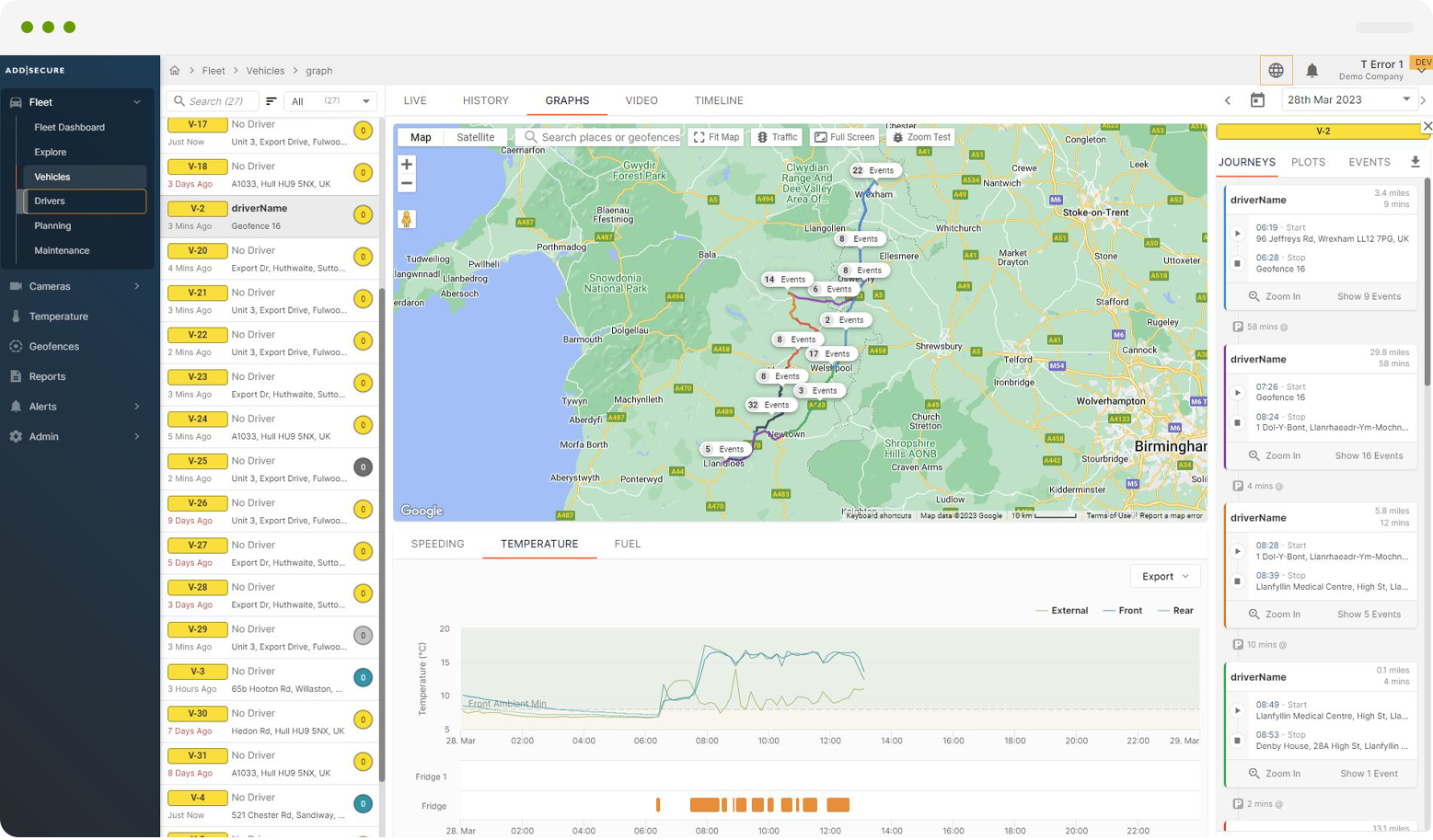The width and height of the screenshot is (1433, 840).
Task: Select the Street View pegman
Action: tap(406, 219)
